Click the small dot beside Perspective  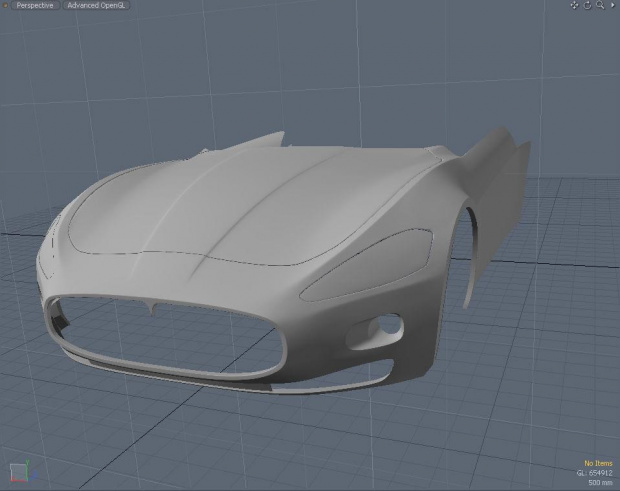point(5,6)
